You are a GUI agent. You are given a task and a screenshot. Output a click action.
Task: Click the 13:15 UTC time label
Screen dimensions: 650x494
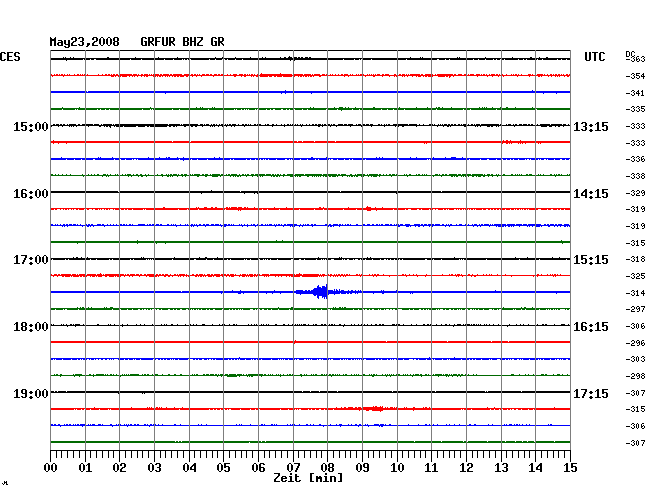click(591, 127)
